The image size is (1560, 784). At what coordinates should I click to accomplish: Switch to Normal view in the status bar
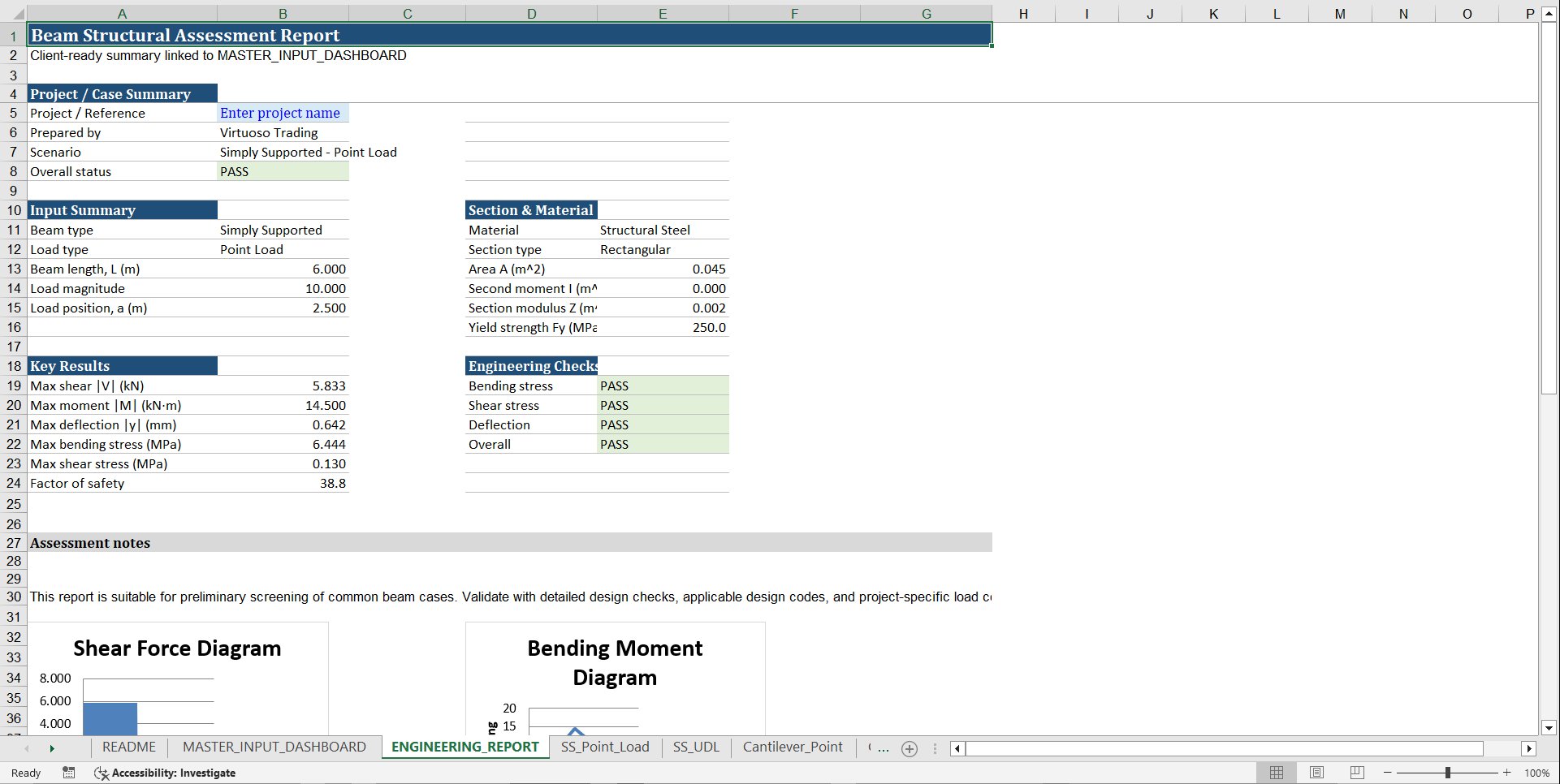tap(1276, 773)
